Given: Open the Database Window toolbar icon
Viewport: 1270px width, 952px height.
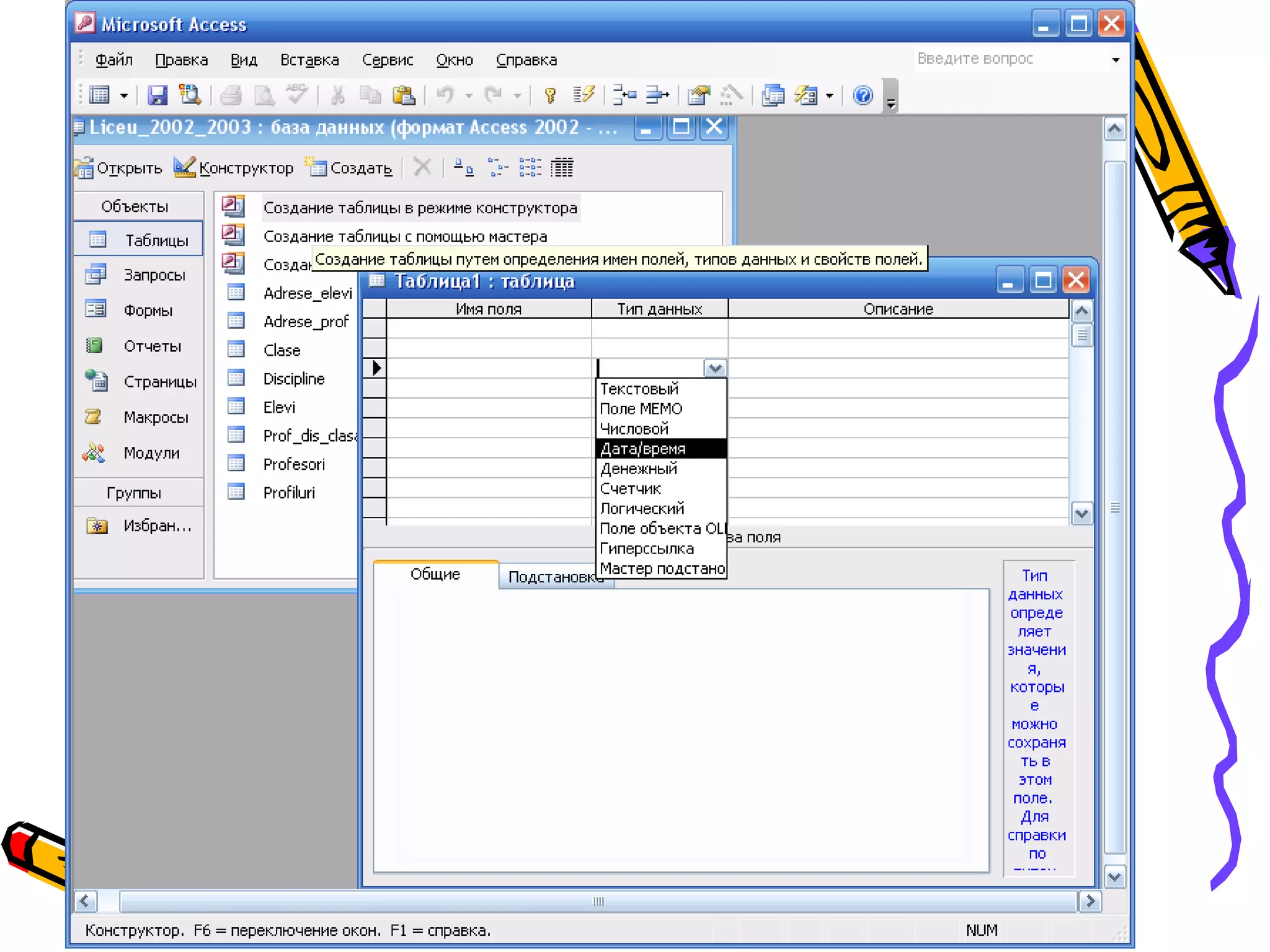Looking at the screenshot, I should click(773, 95).
